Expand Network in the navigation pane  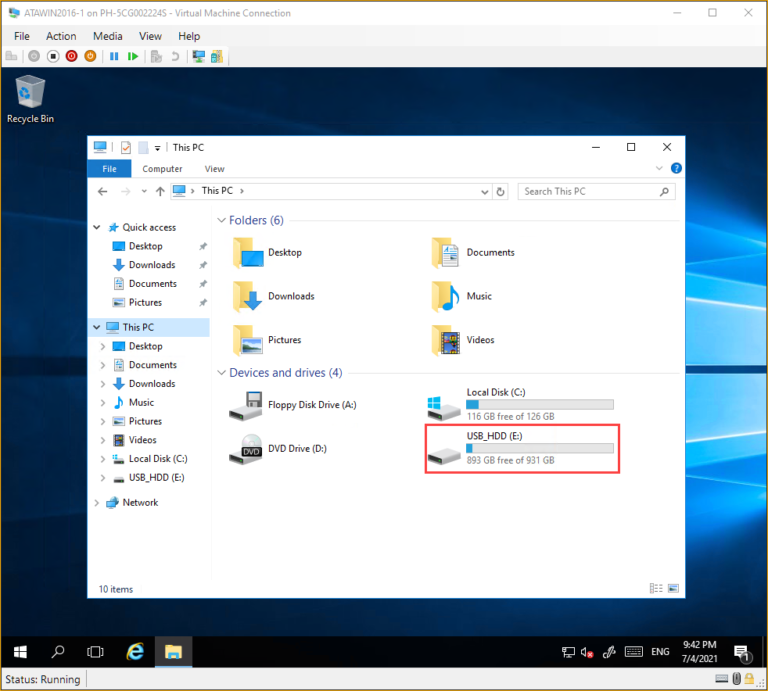pos(97,503)
